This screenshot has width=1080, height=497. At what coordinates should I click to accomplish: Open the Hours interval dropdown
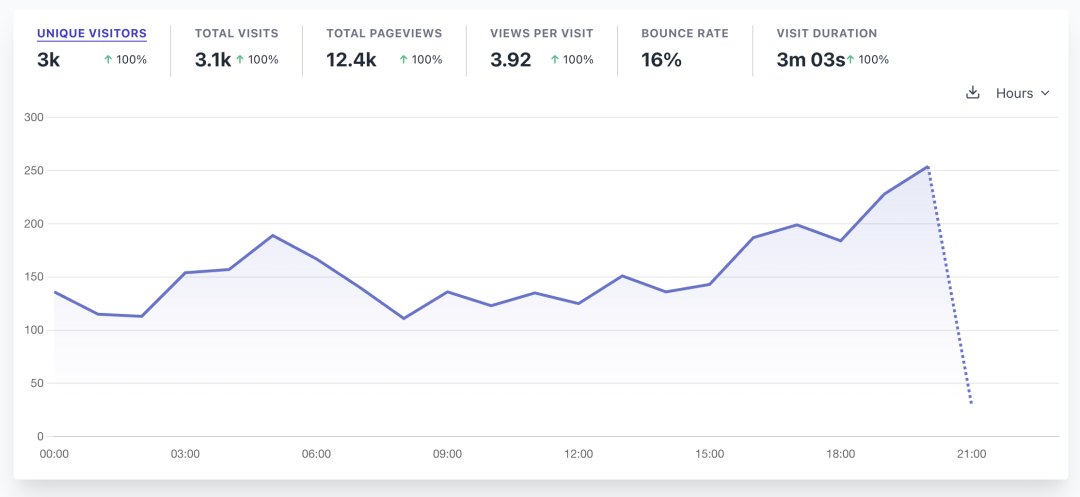(1022, 94)
